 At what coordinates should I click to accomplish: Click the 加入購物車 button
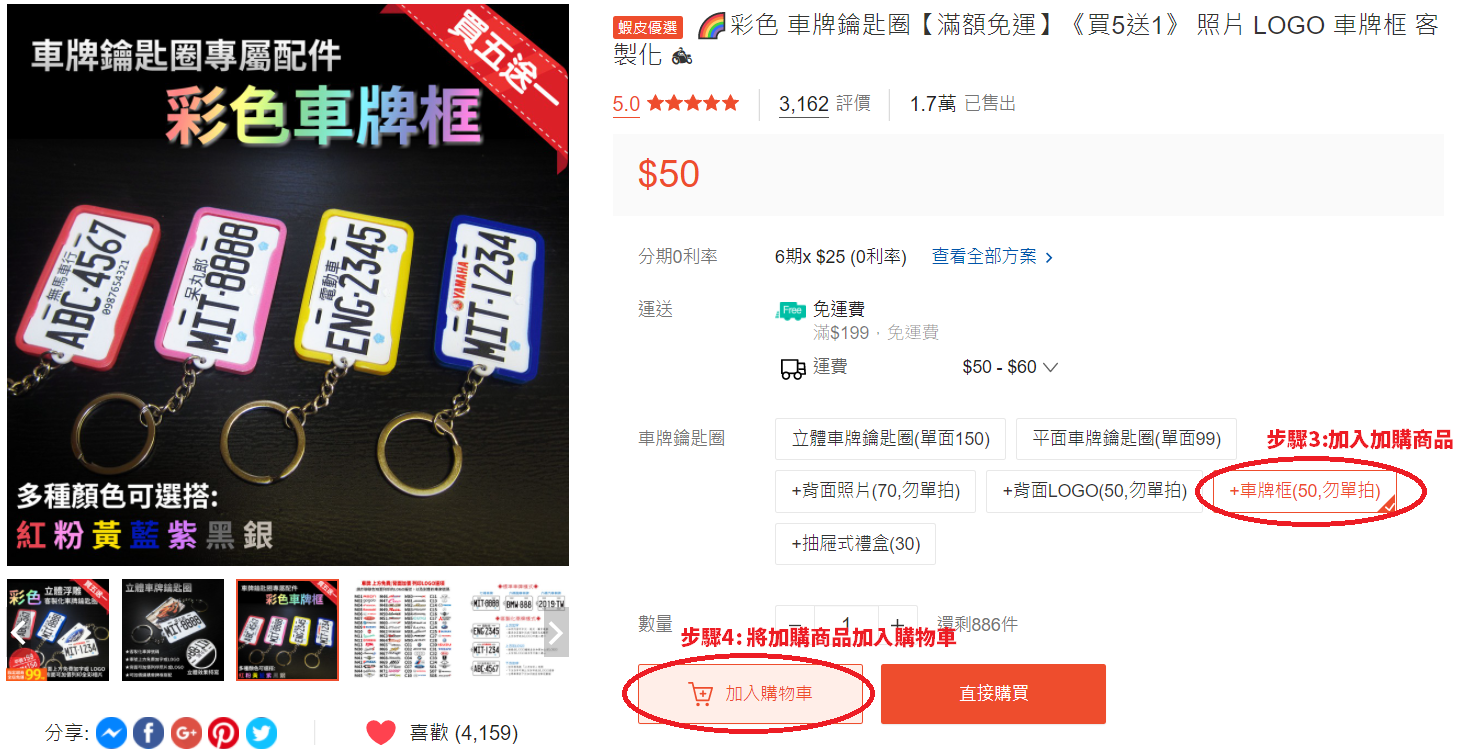[x=750, y=694]
